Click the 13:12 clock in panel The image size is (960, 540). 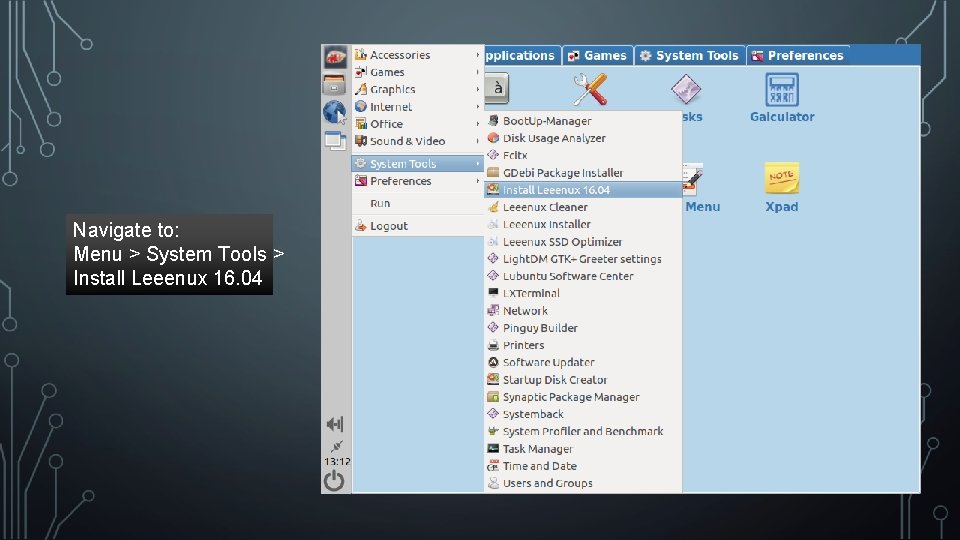[337, 461]
